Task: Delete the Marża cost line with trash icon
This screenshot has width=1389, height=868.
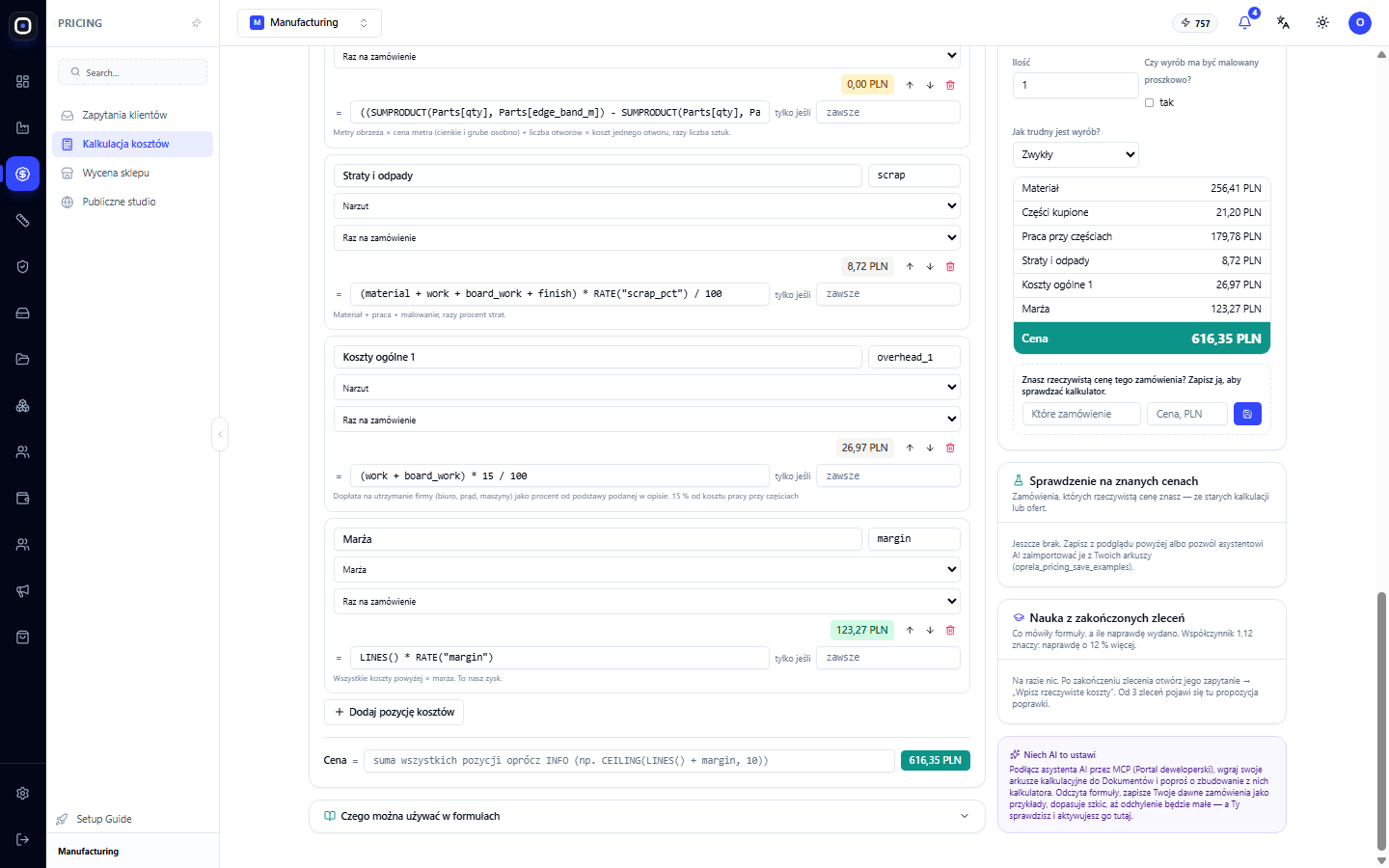Action: click(x=950, y=630)
